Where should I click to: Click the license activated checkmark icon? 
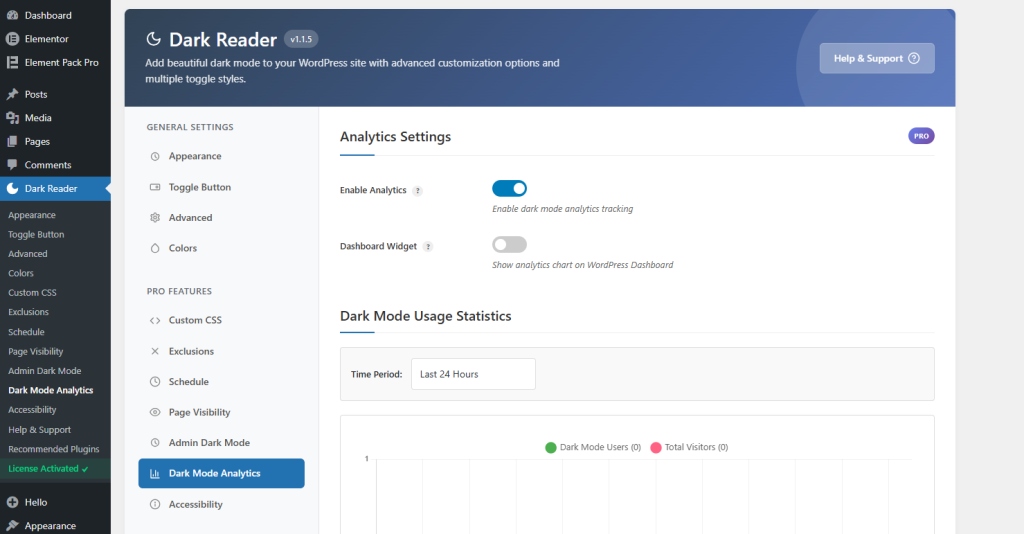point(85,469)
